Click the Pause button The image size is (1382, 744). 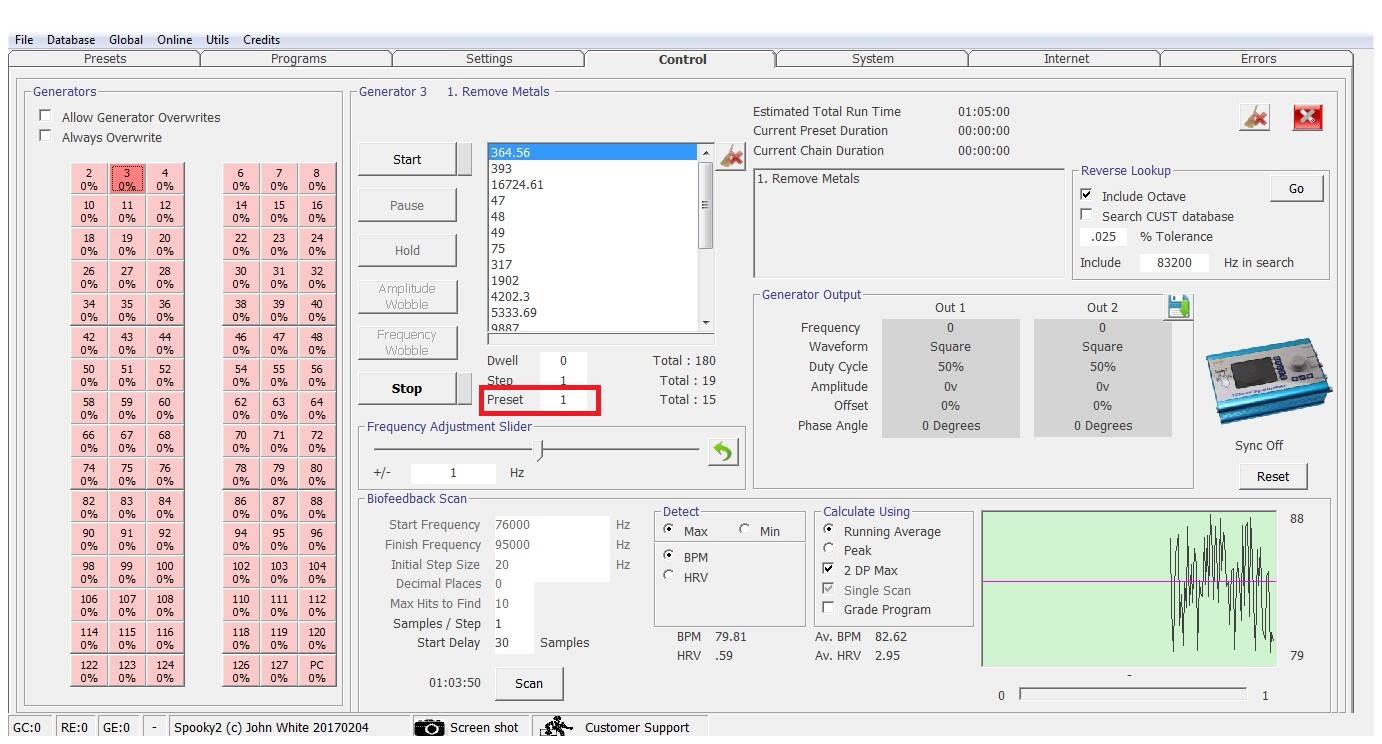[407, 205]
